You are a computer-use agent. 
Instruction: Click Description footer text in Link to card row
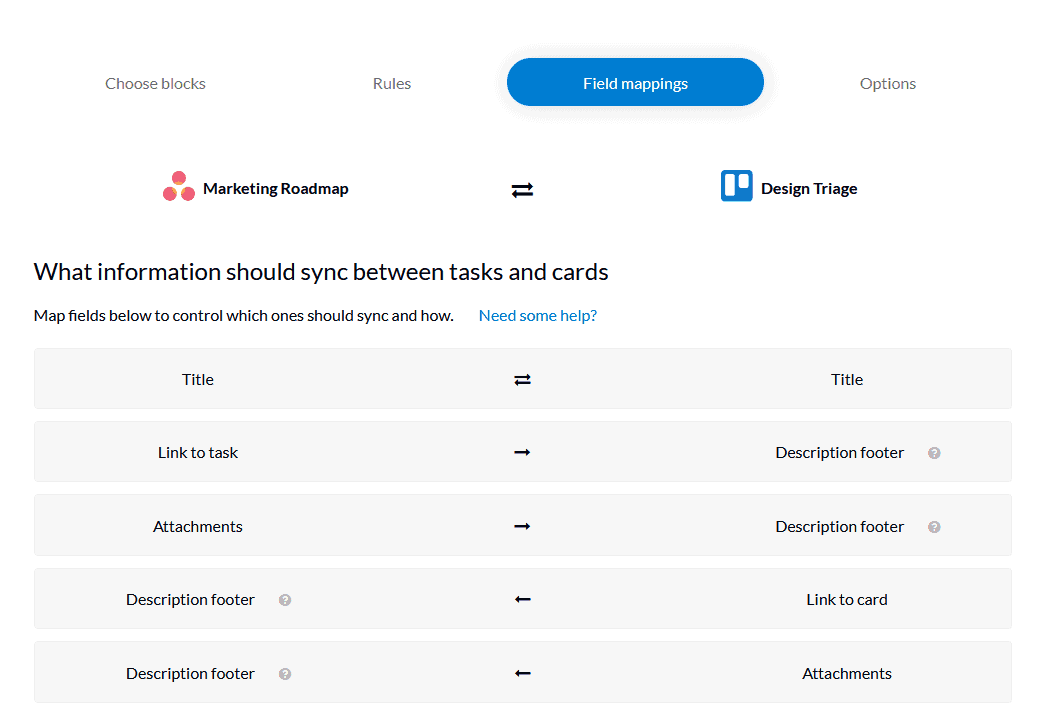pyautogui.click(x=191, y=599)
